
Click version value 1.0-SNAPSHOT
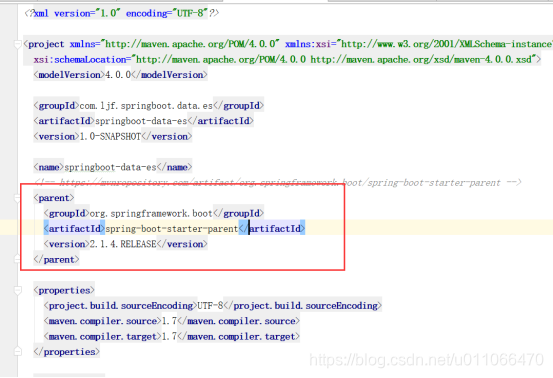(x=110, y=136)
